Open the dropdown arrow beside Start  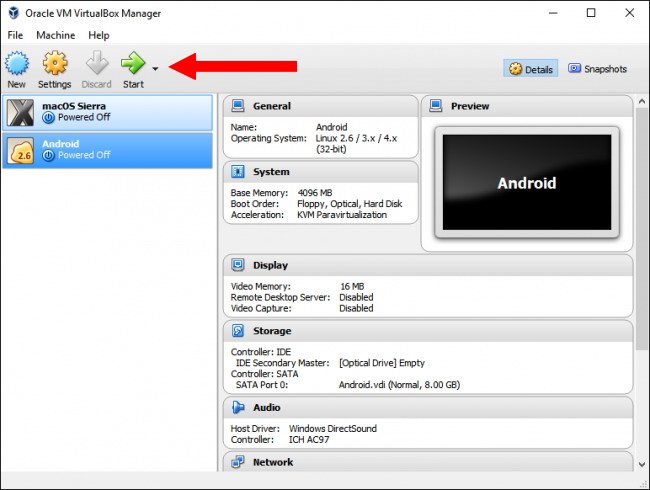pyautogui.click(x=155, y=68)
